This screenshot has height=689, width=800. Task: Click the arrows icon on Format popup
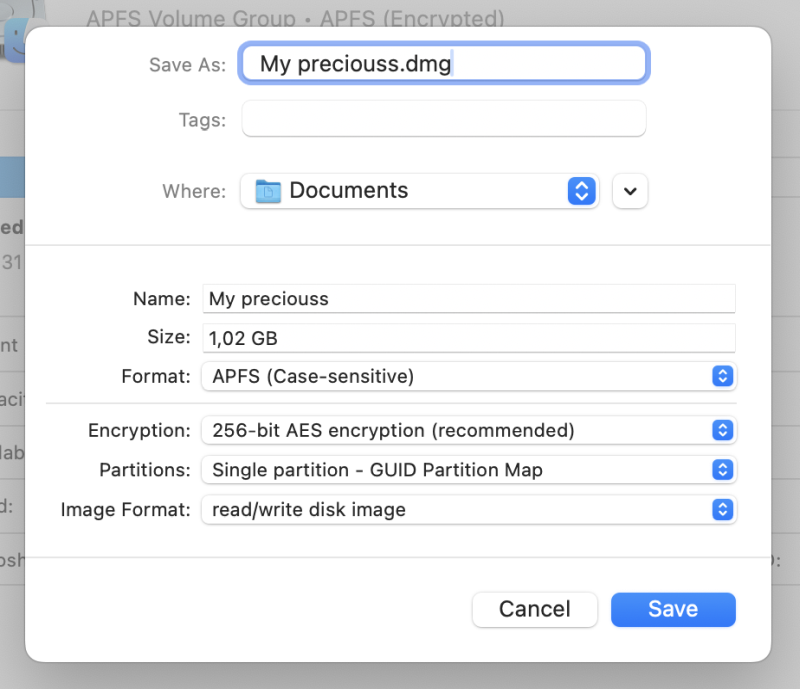pyautogui.click(x=722, y=377)
